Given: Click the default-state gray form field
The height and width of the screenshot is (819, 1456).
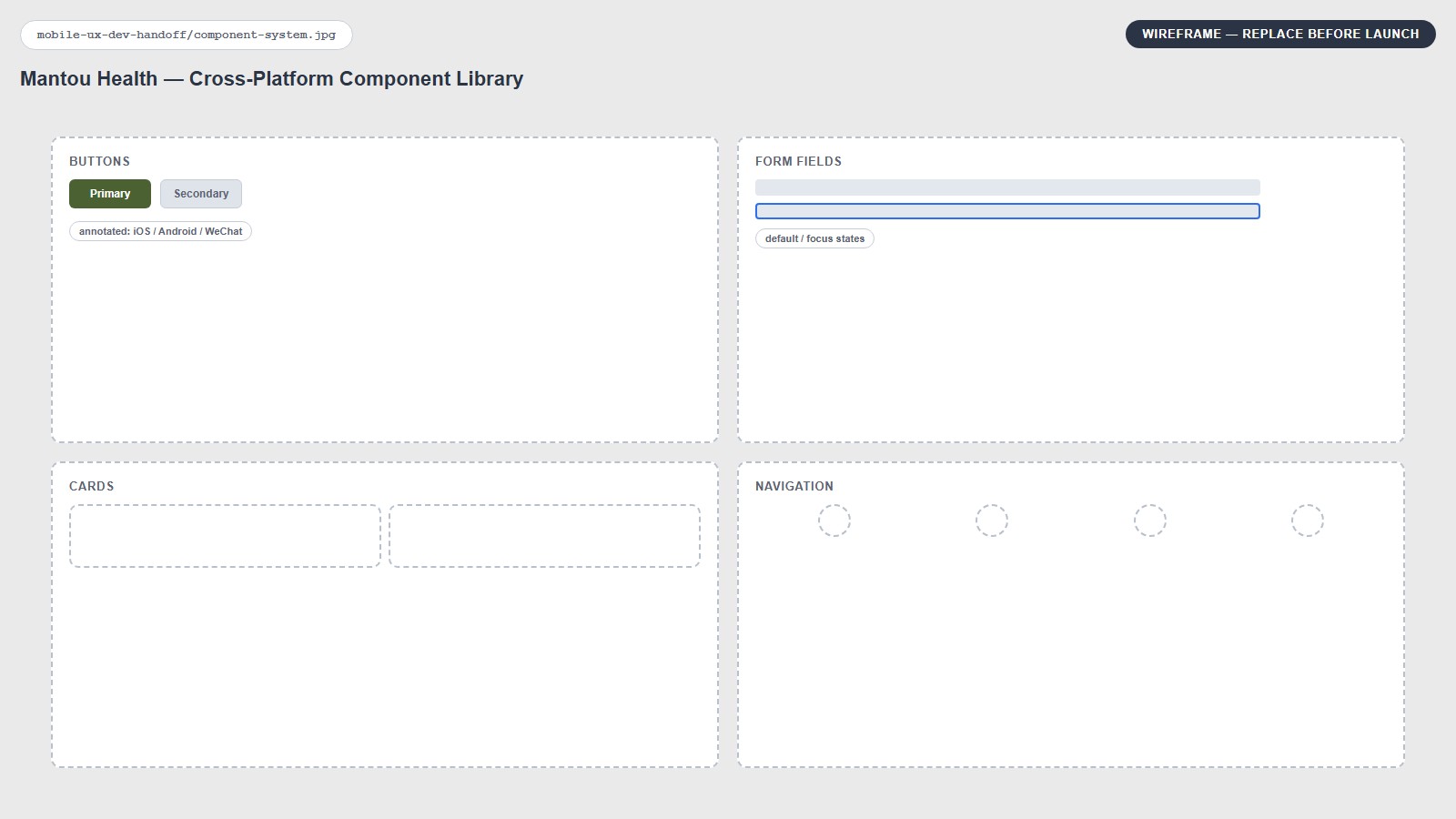Looking at the screenshot, I should [1007, 187].
